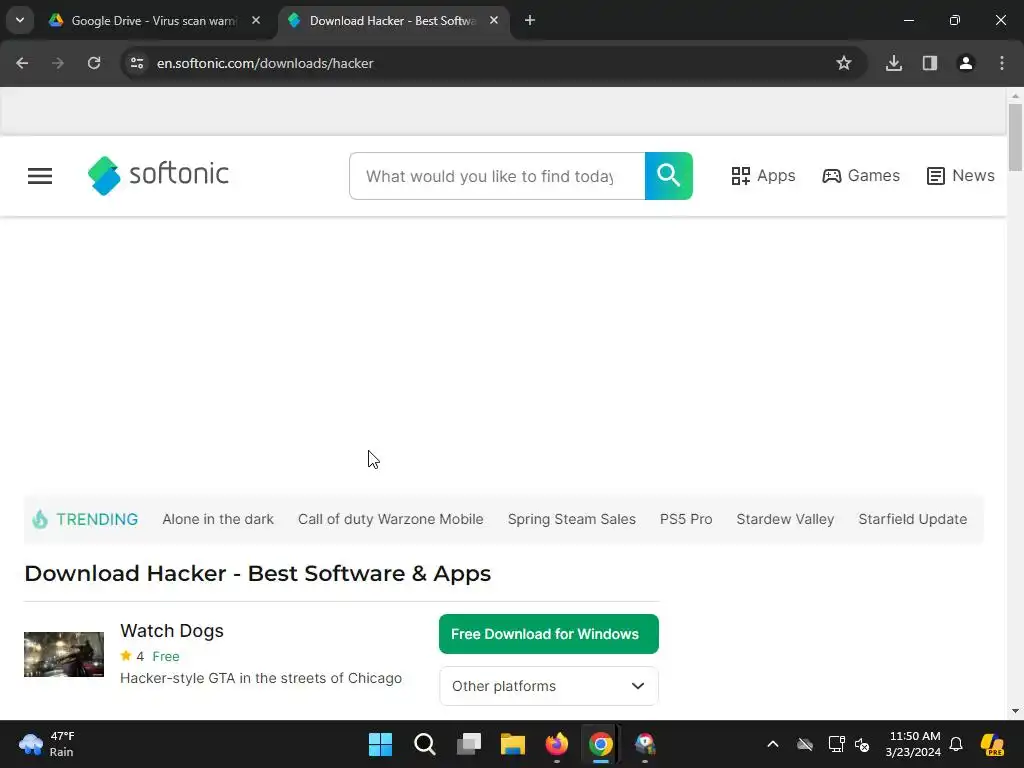Click the TRENDING flame icon
Viewport: 1024px width, 768px height.
point(40,519)
